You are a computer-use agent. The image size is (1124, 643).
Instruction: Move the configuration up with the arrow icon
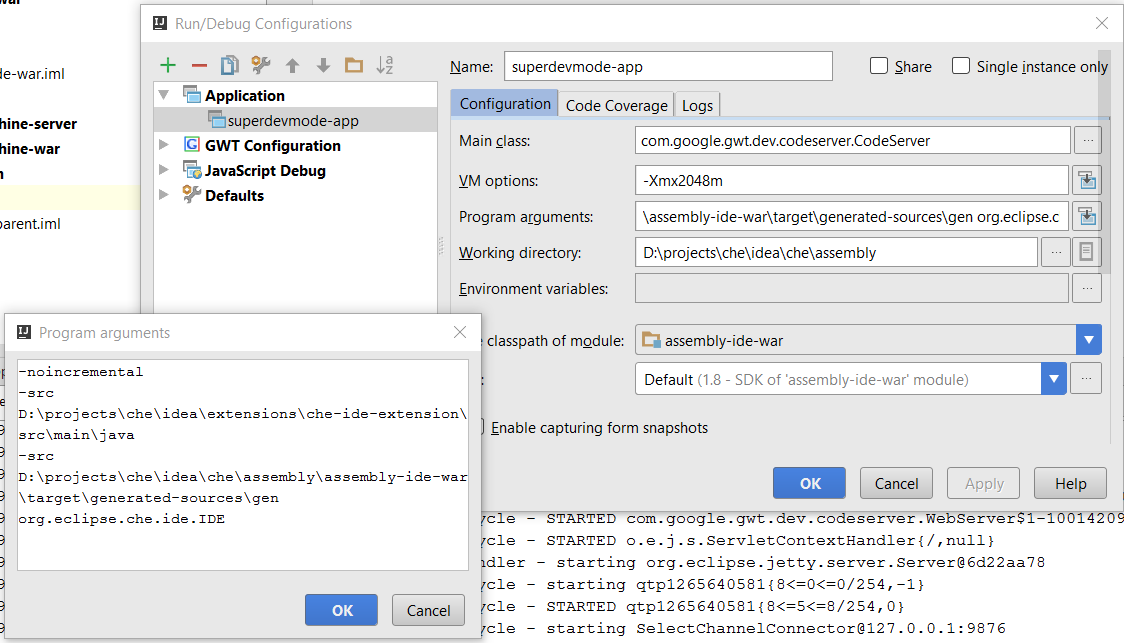[x=292, y=65]
